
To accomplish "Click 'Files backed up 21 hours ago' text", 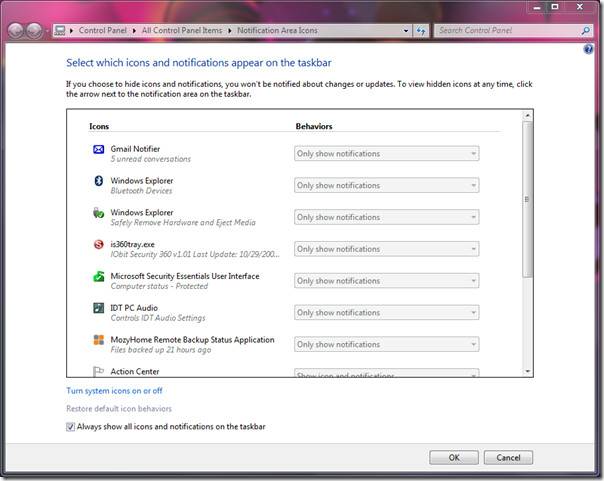I will click(x=161, y=350).
